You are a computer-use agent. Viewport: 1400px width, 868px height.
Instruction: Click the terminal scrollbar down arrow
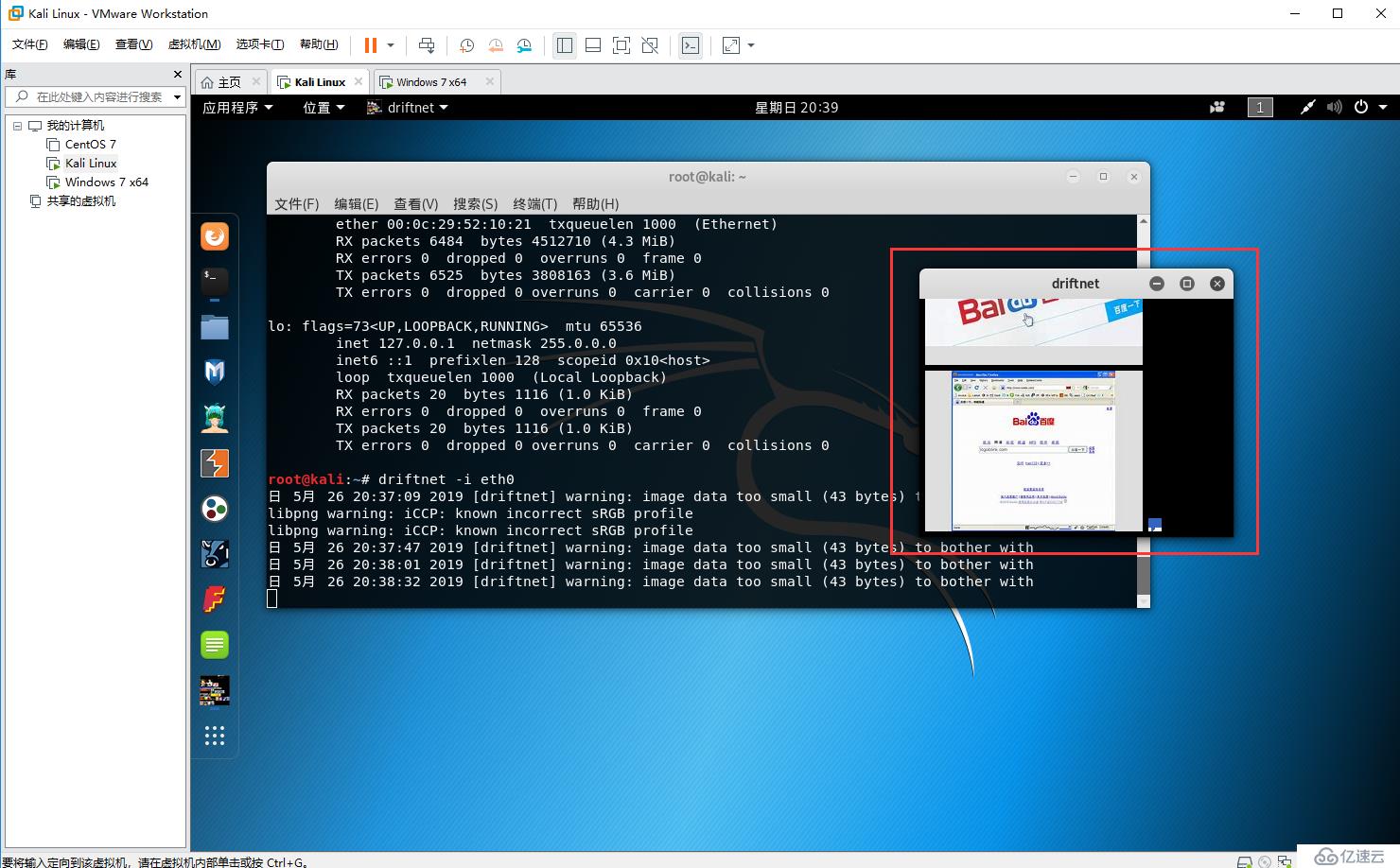[x=1143, y=600]
